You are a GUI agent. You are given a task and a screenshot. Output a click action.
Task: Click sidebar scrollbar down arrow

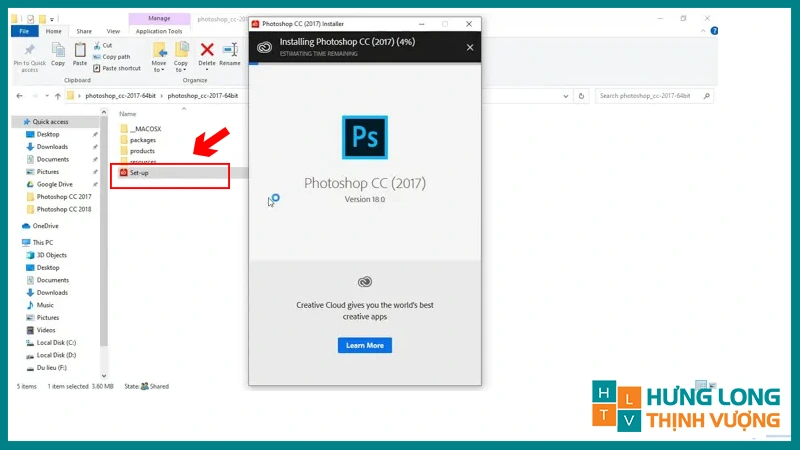104,376
